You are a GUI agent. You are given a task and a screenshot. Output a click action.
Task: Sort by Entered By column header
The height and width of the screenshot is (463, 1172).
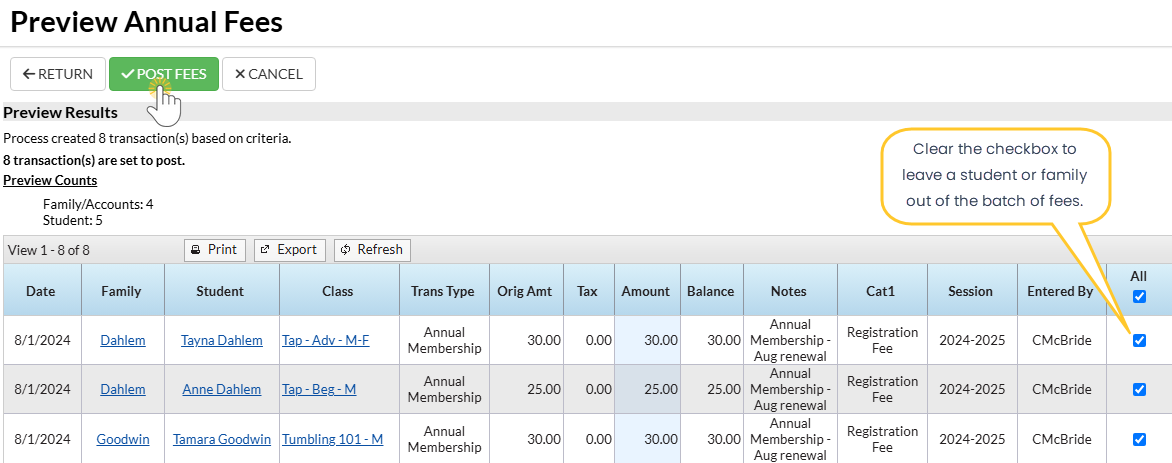(x=1061, y=291)
